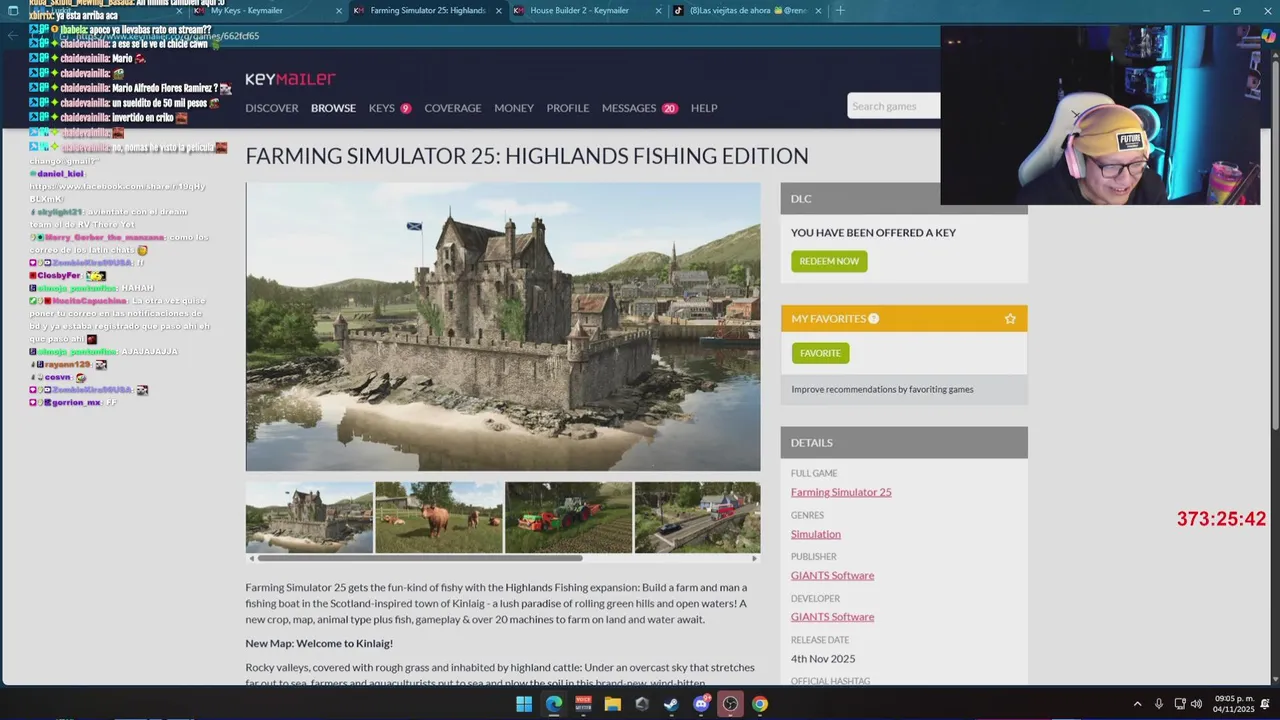The height and width of the screenshot is (720, 1280).
Task: Open the question mark help beside My Favorites
Action: coord(873,319)
